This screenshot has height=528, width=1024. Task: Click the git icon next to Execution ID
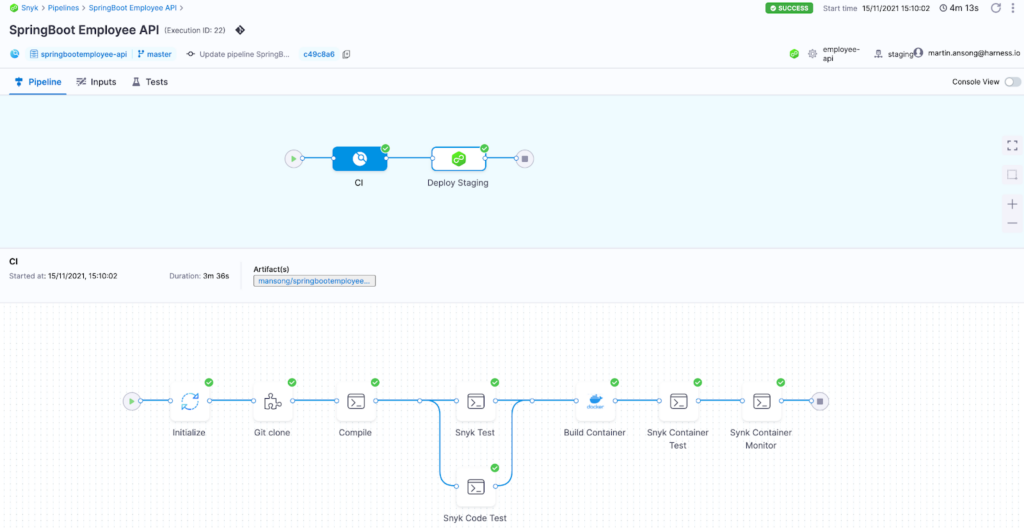click(x=240, y=30)
